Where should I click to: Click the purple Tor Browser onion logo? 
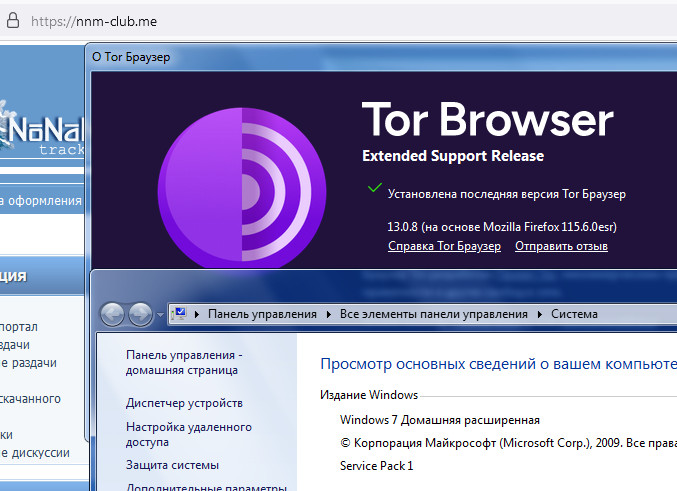[x=242, y=188]
